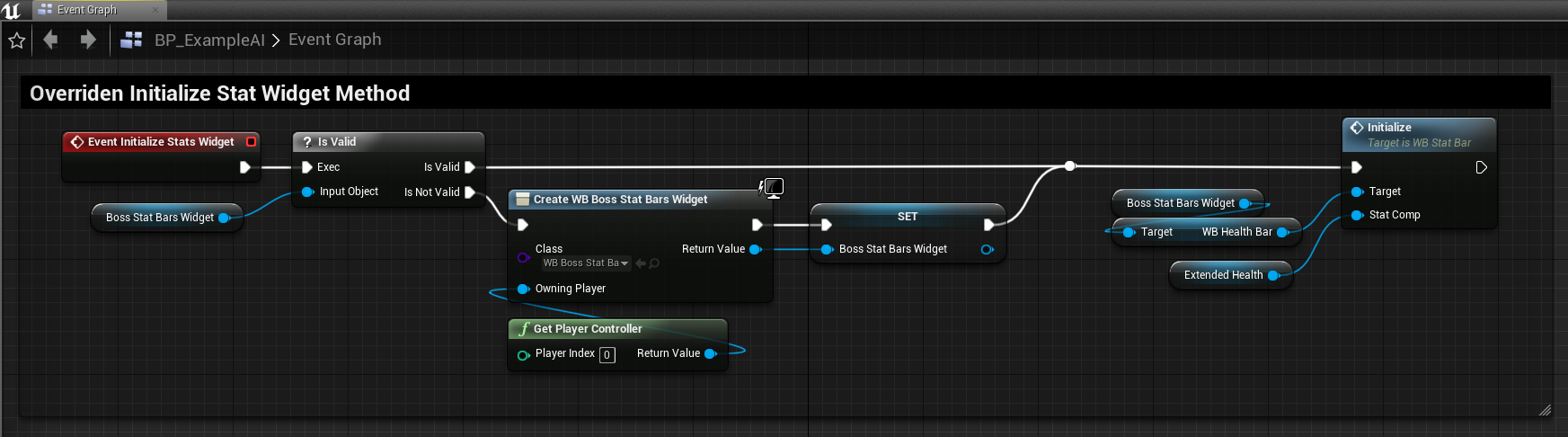Click the Is Not Valid output pin
1568x437 pixels.
point(469,192)
